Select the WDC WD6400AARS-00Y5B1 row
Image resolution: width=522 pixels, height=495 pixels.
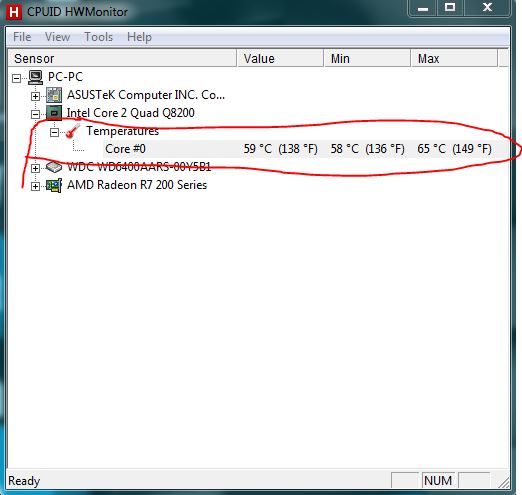click(139, 167)
